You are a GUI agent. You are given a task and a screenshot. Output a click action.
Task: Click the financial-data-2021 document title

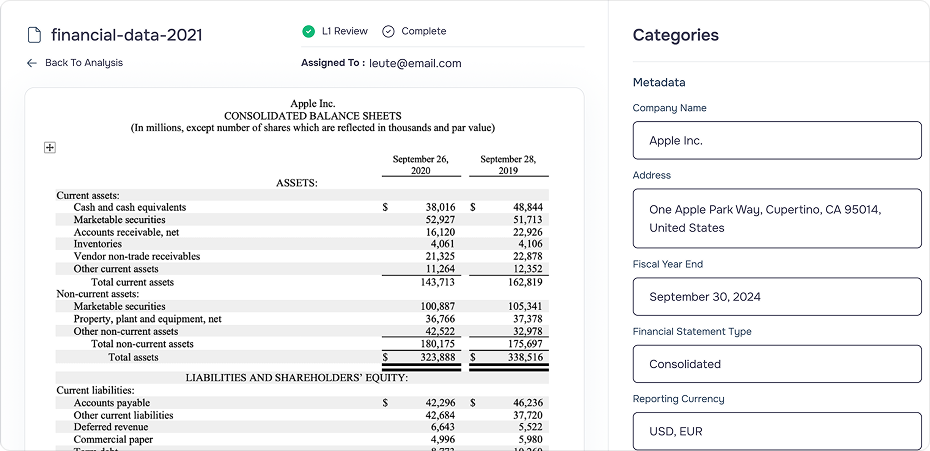pos(126,35)
